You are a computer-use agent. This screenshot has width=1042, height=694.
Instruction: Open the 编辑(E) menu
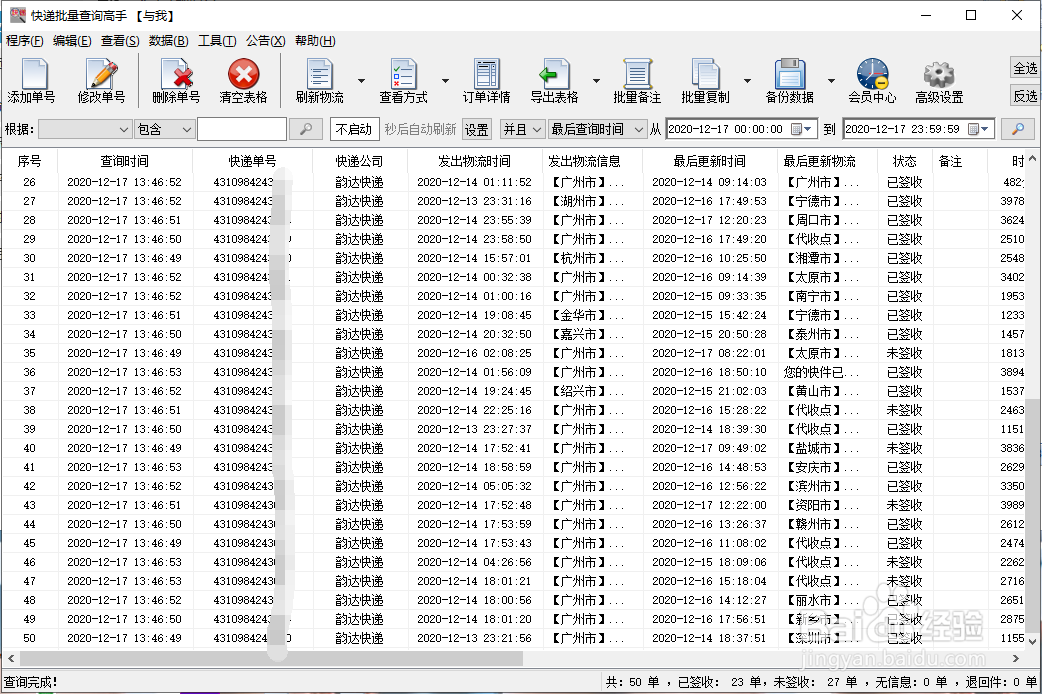coord(72,41)
